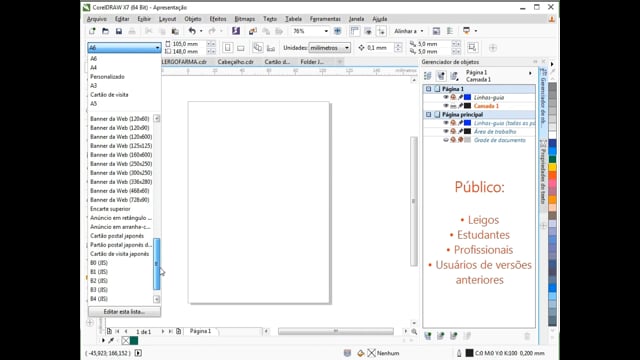Viewport: 640px width, 360px height.
Task: Switch to the Folder document tab
Action: [312, 62]
